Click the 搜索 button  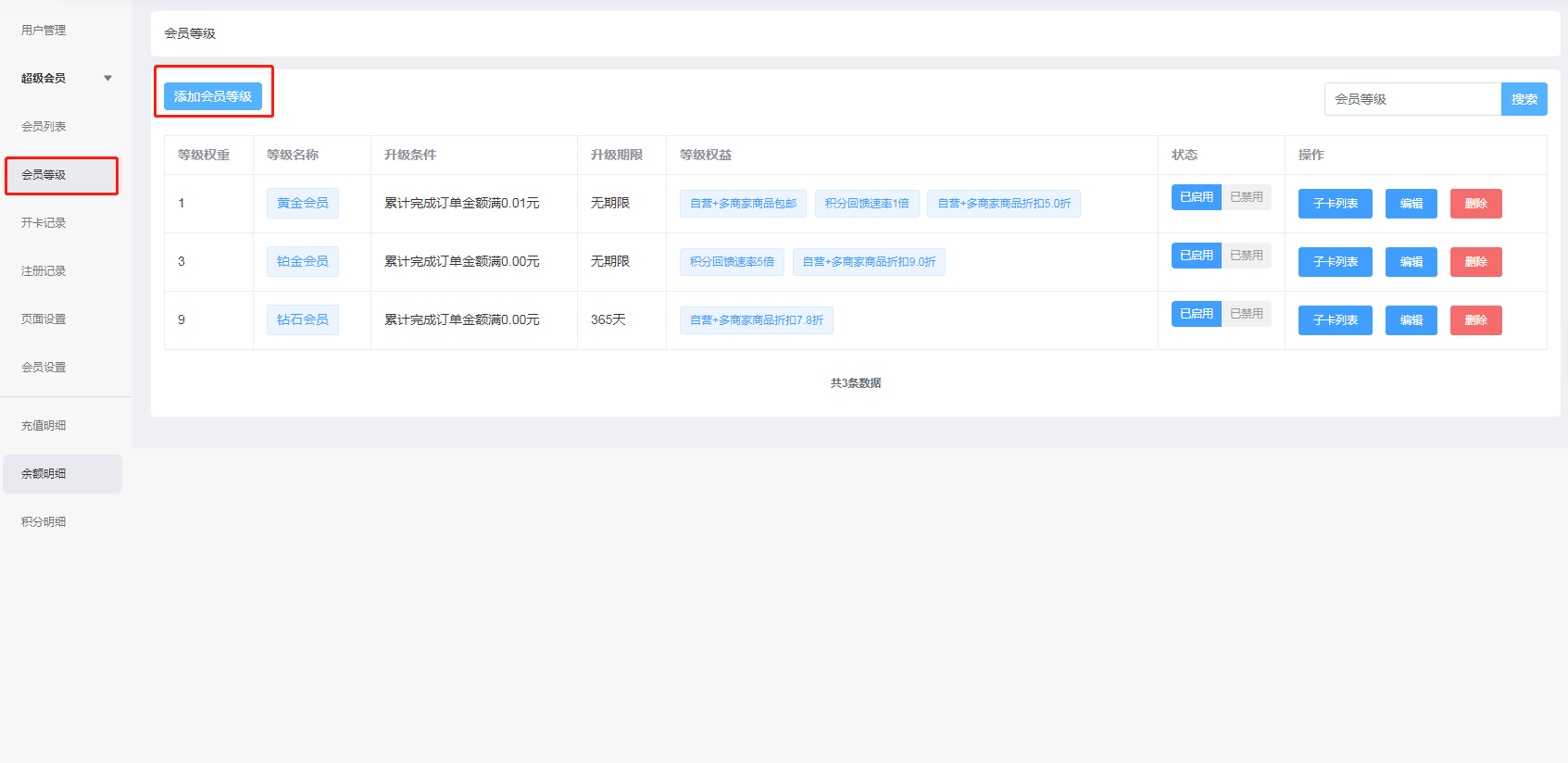(x=1524, y=99)
